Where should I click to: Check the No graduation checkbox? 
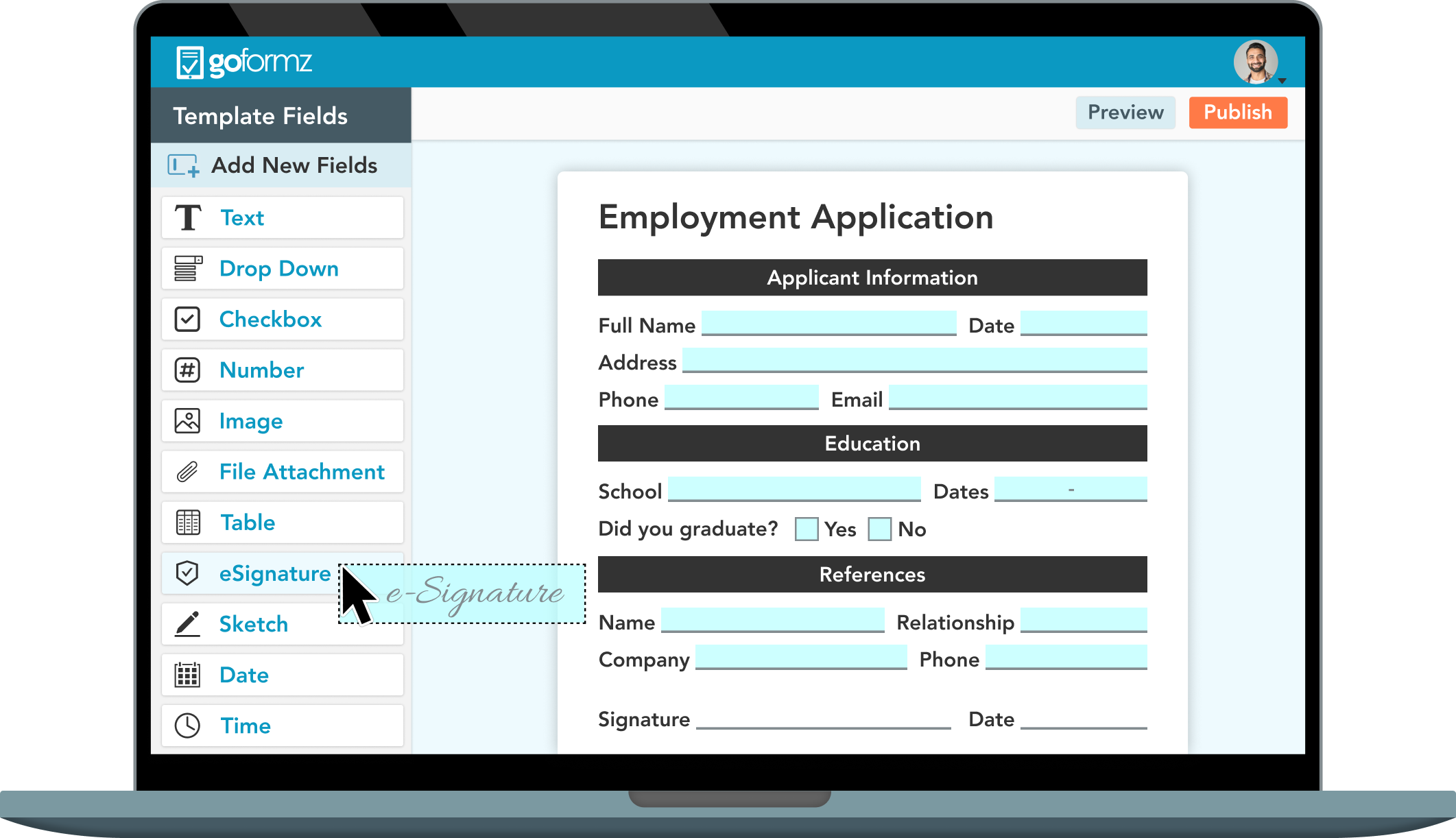(x=880, y=529)
